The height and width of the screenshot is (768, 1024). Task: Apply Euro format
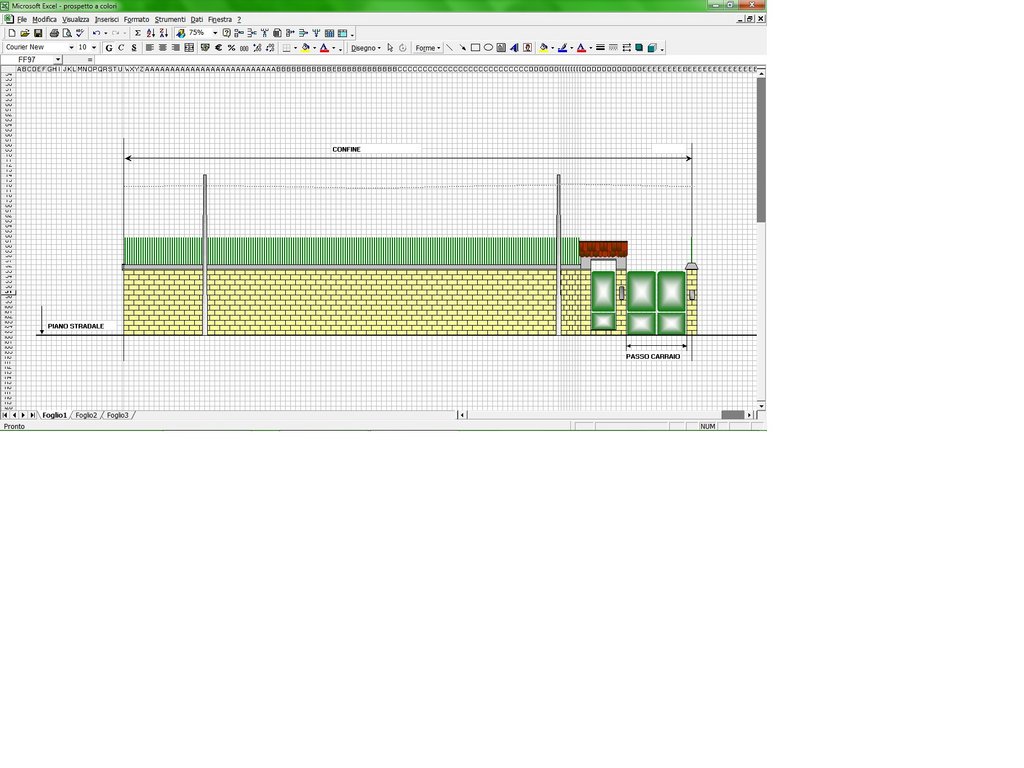[x=218, y=48]
